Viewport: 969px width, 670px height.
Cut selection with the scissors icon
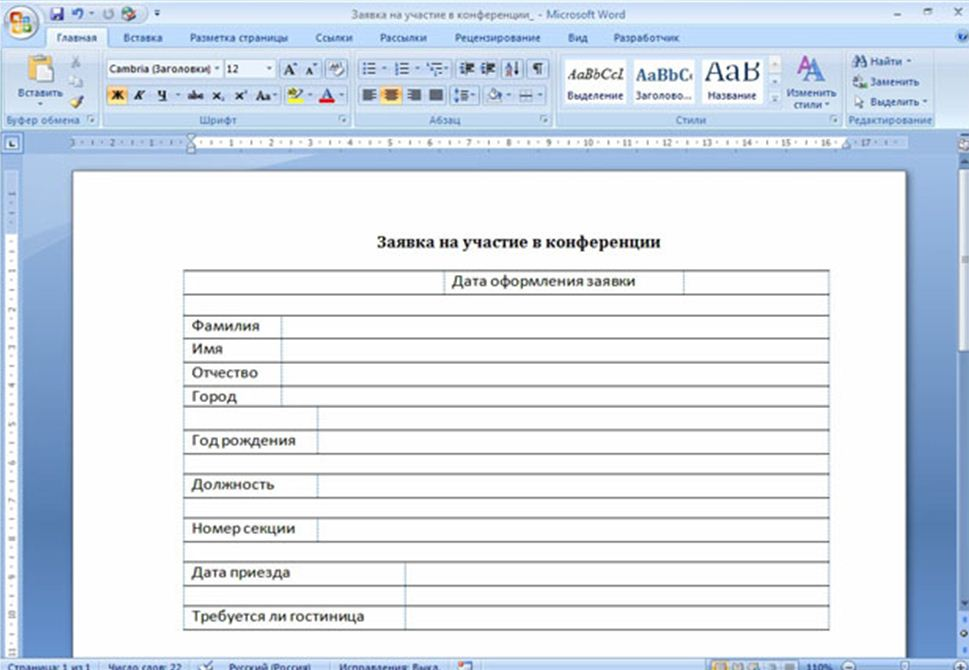tap(76, 62)
